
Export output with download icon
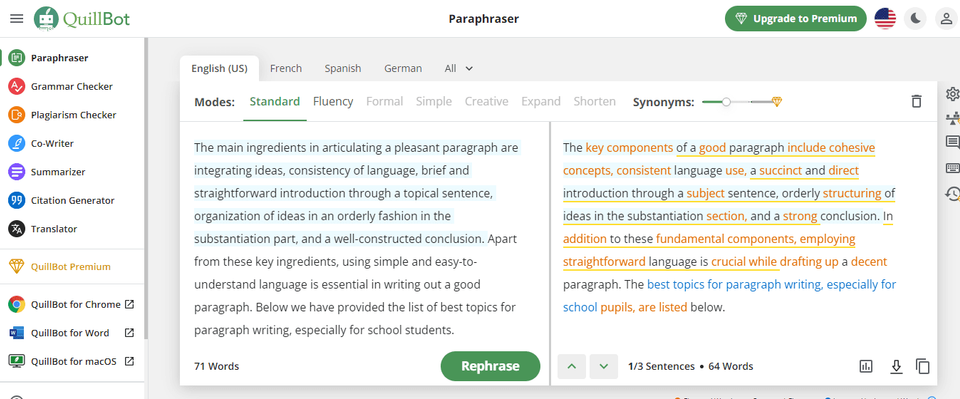point(896,367)
